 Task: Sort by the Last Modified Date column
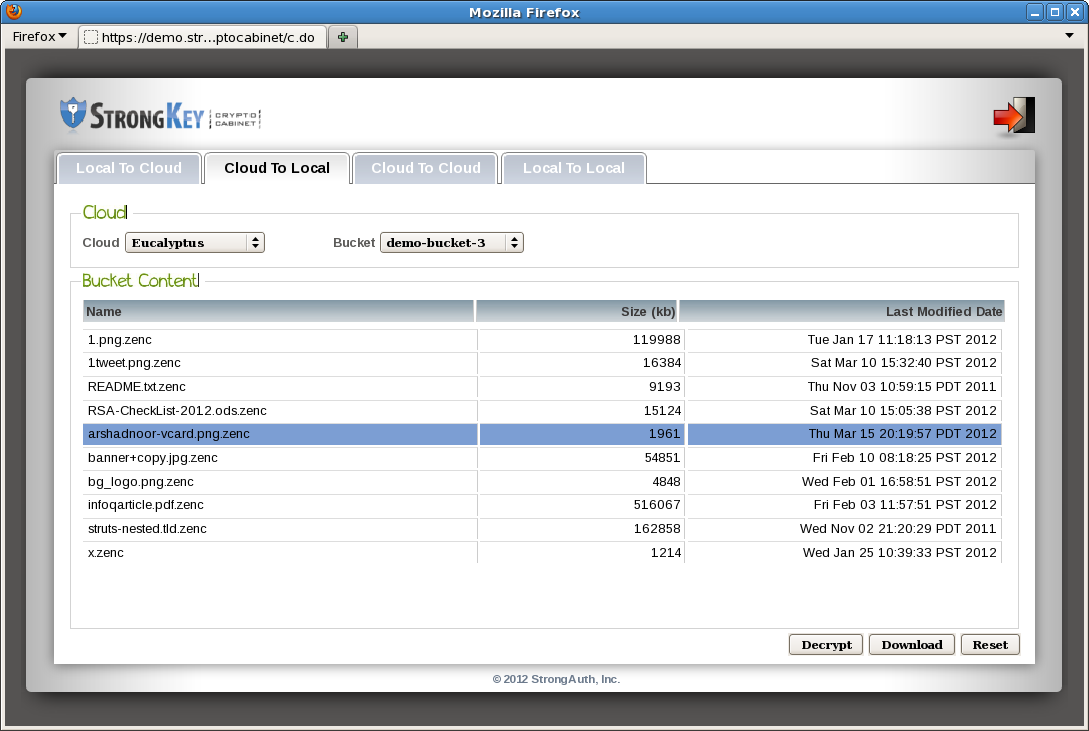(845, 311)
